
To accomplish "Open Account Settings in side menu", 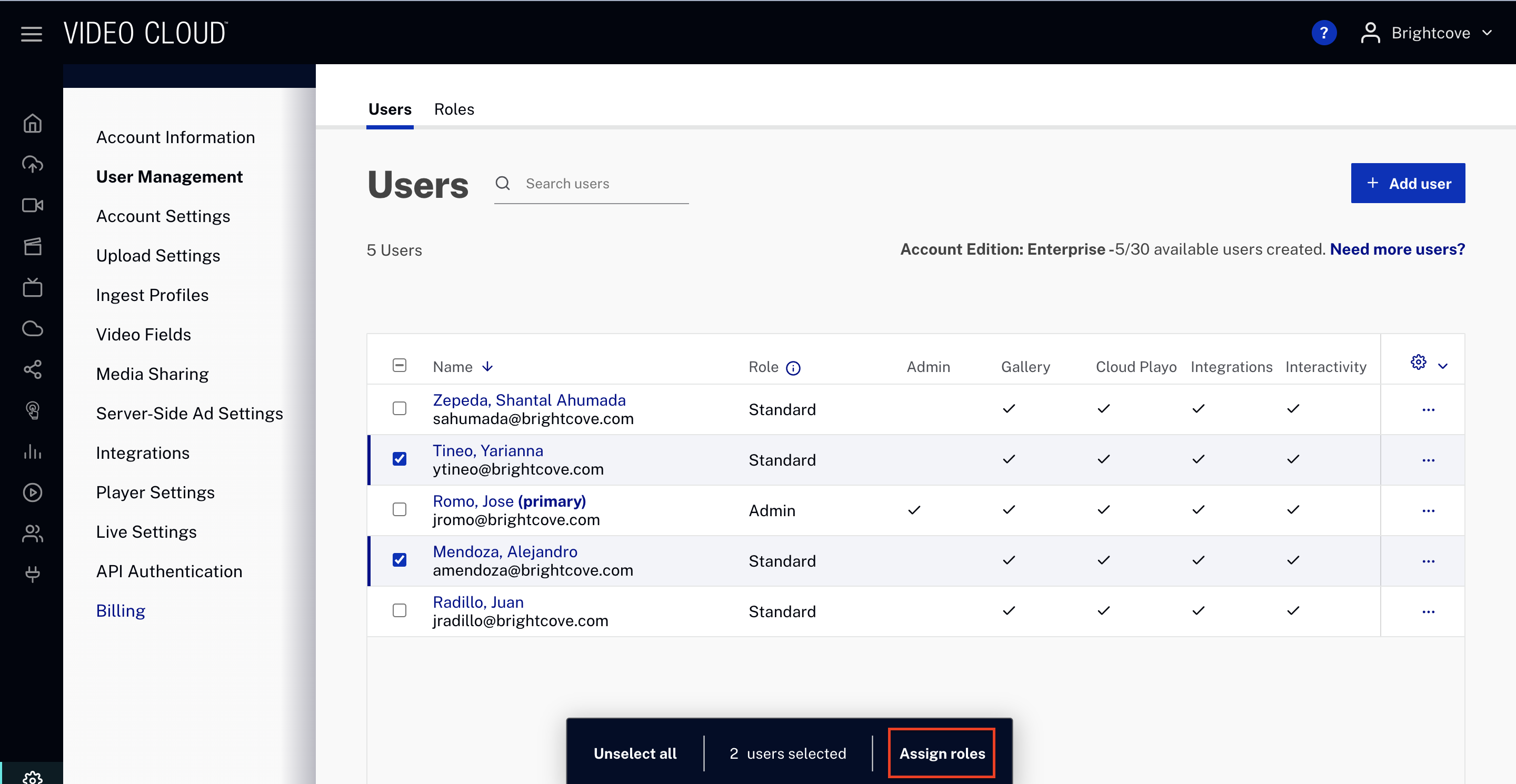I will [163, 216].
